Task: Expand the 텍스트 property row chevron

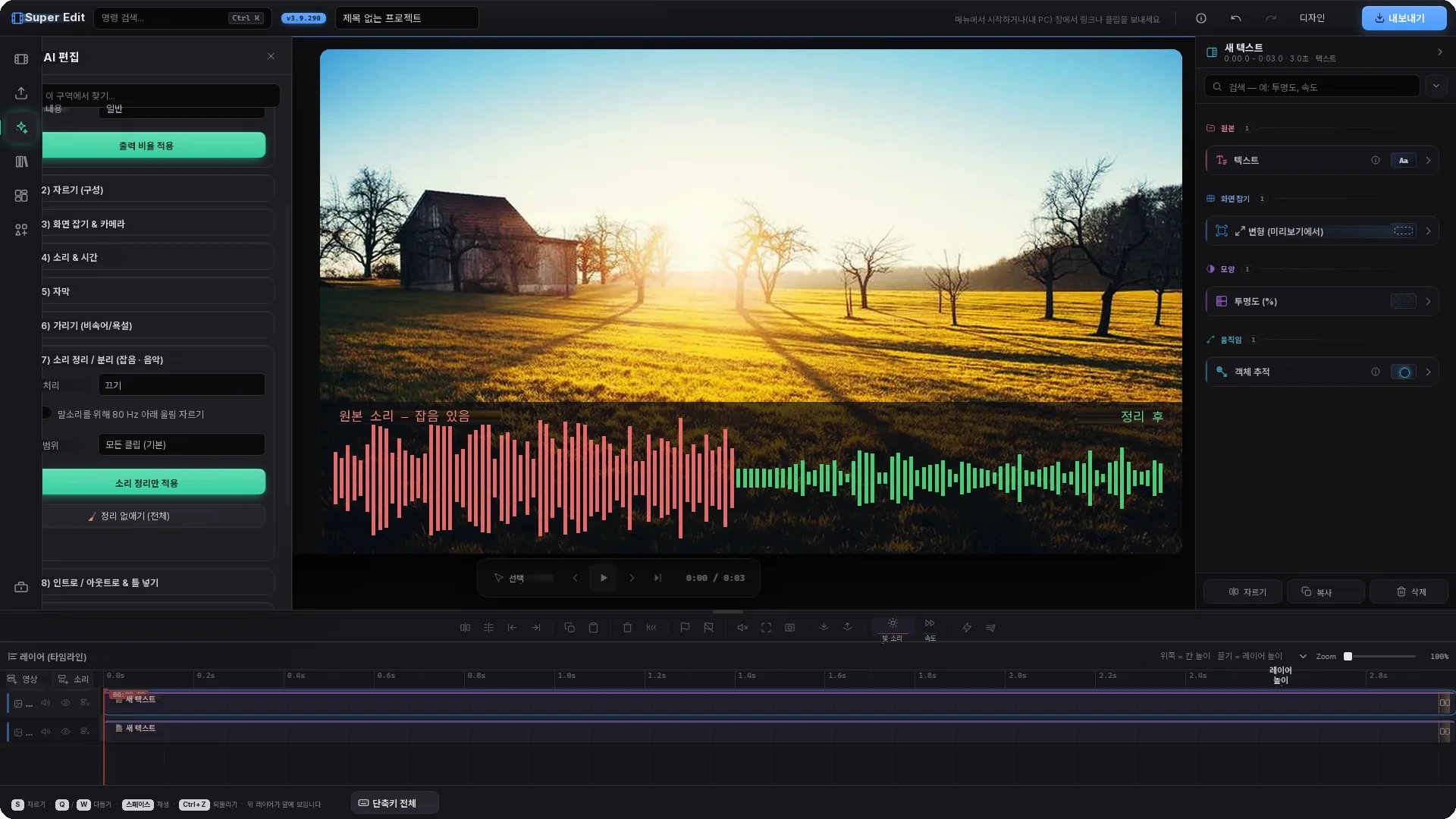Action: tap(1428, 160)
